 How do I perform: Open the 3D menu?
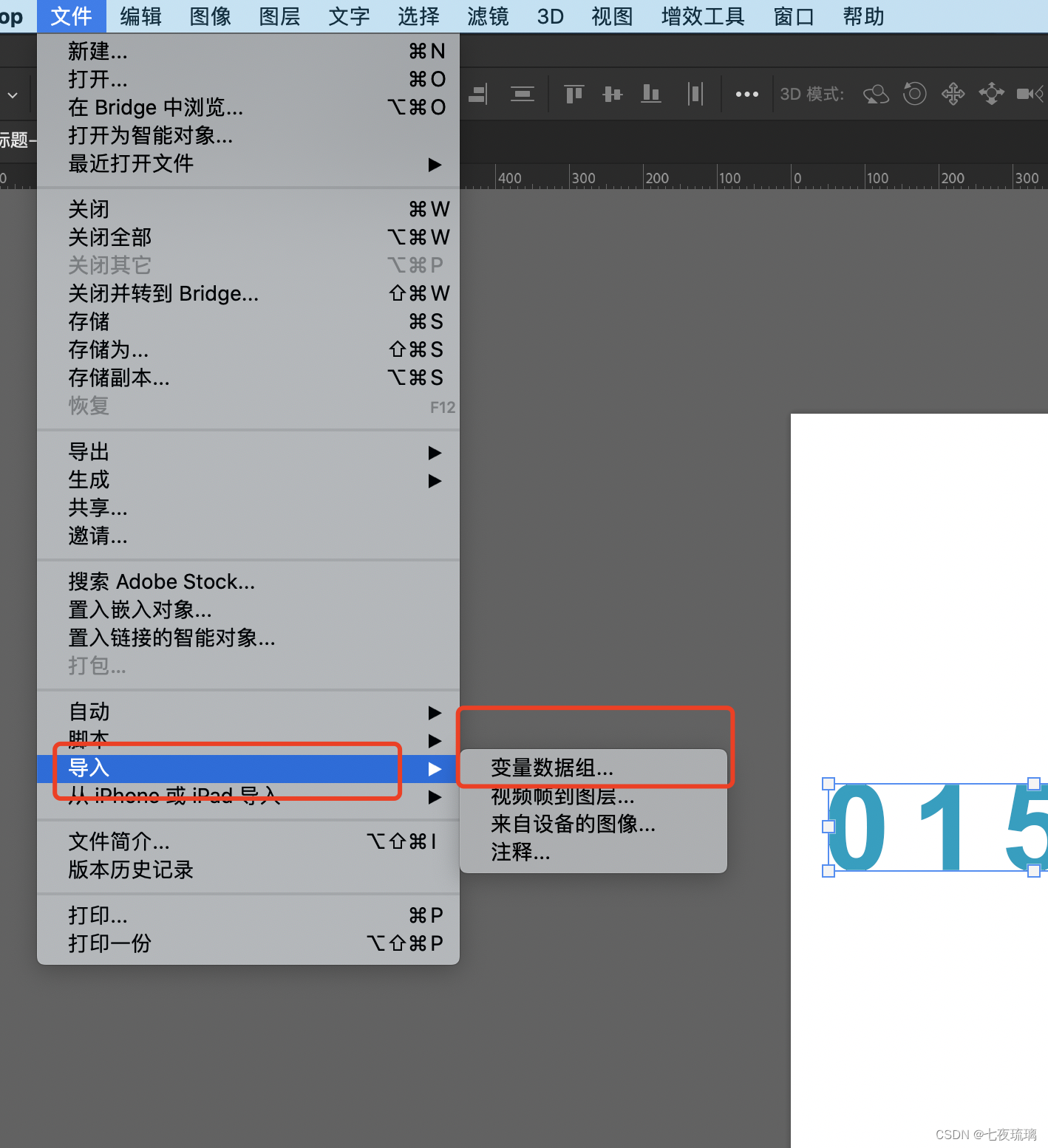coord(551,16)
